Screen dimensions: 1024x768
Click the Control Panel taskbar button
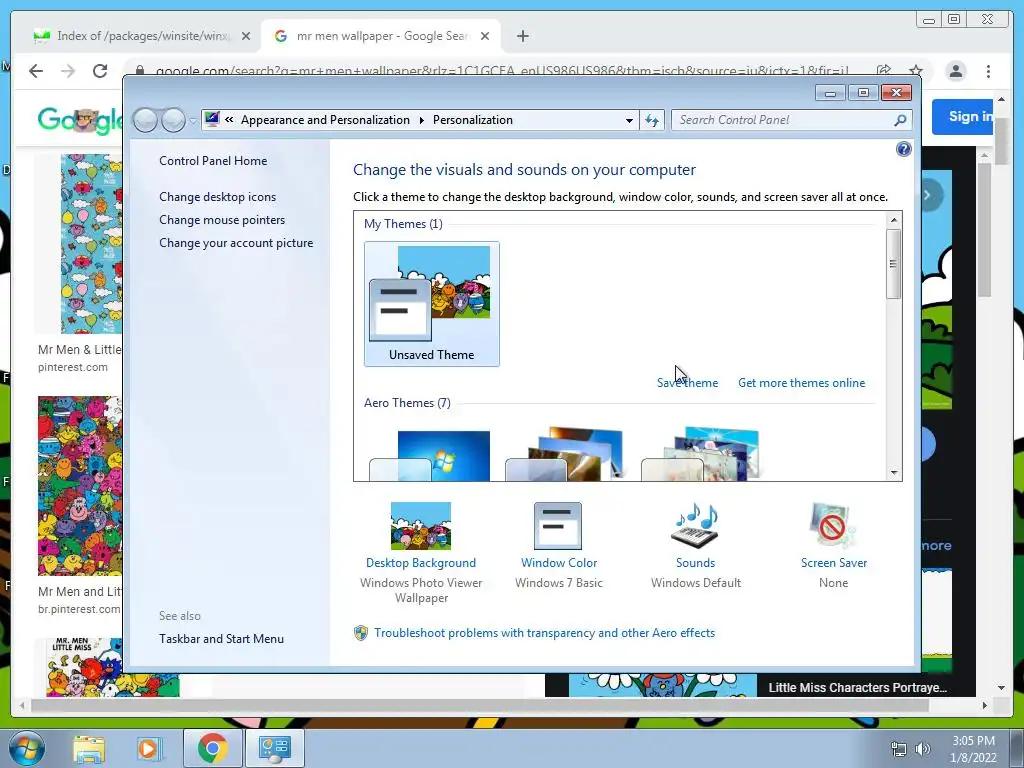point(274,748)
